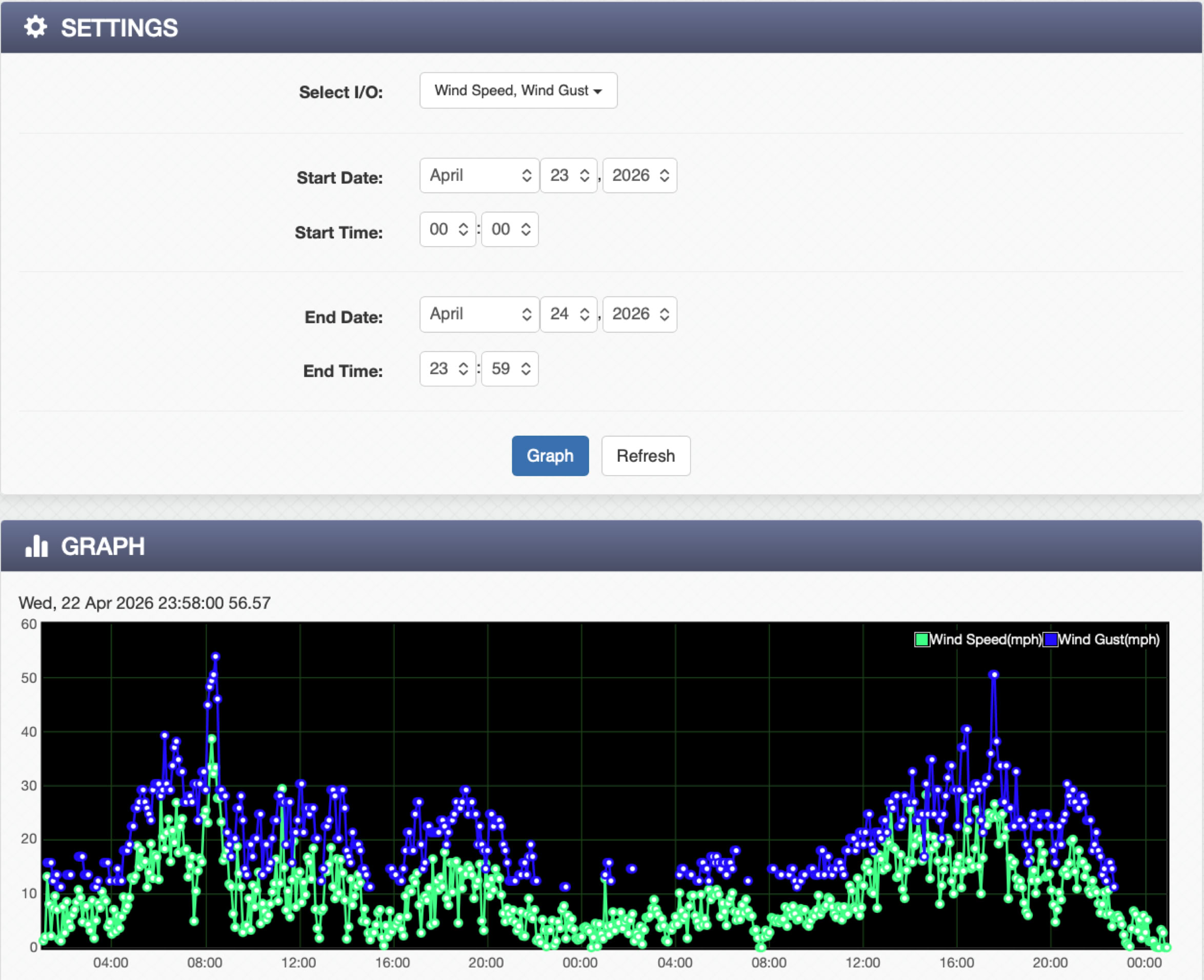
Task: Open the Start Date month selector
Action: [x=479, y=176]
